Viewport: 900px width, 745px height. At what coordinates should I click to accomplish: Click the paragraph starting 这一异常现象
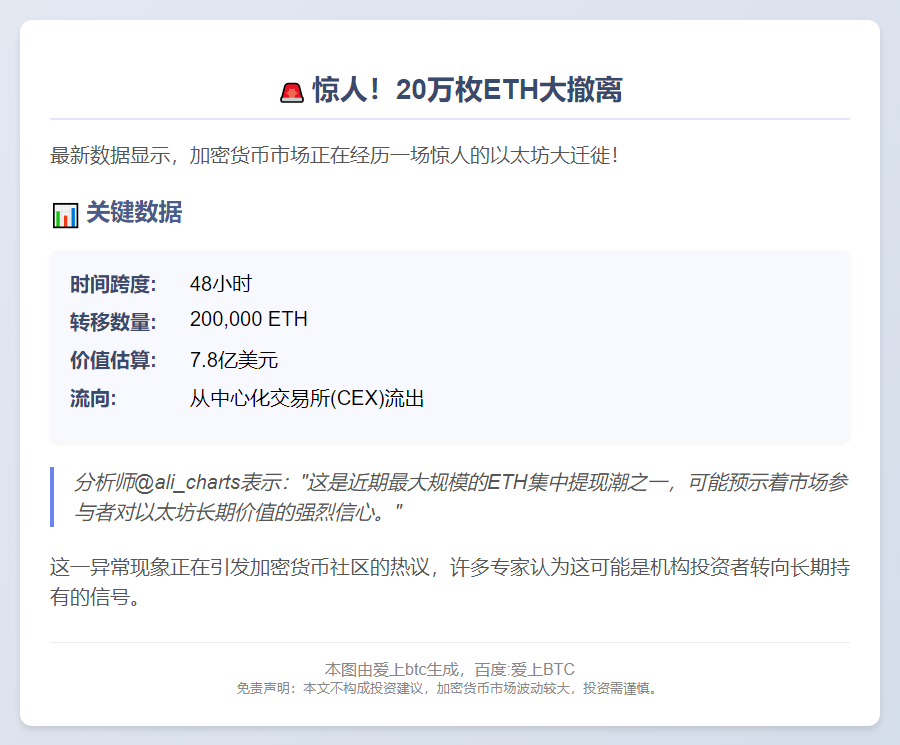[450, 583]
